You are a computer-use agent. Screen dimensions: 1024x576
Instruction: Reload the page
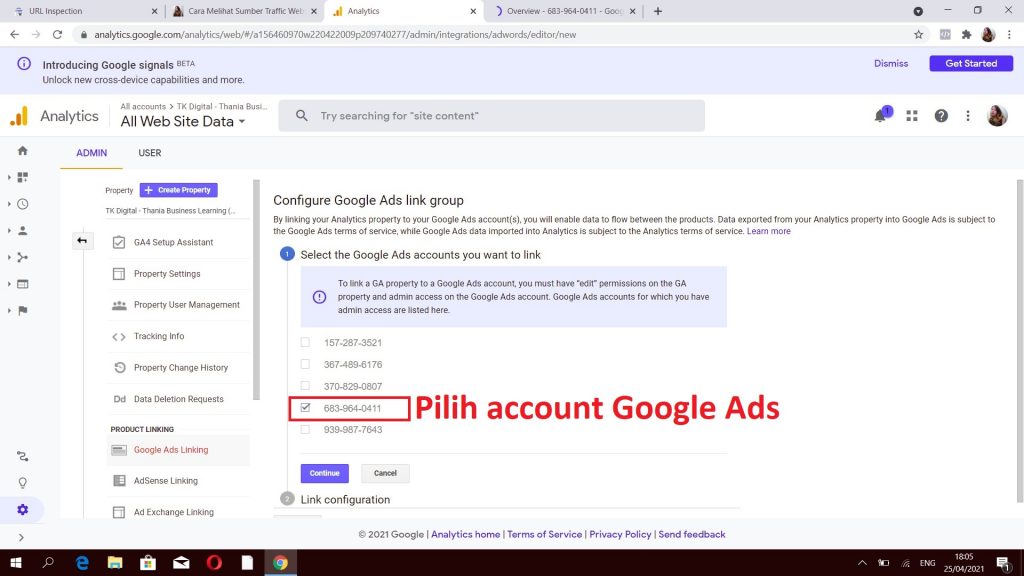point(57,35)
